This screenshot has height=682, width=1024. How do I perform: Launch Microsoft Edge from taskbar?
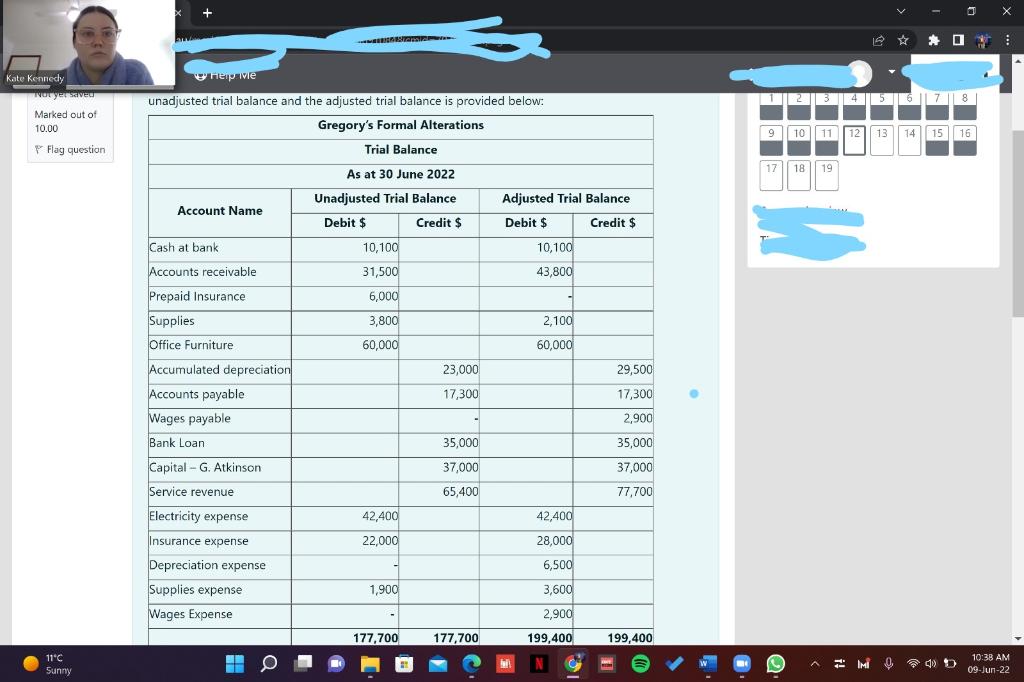(472, 664)
